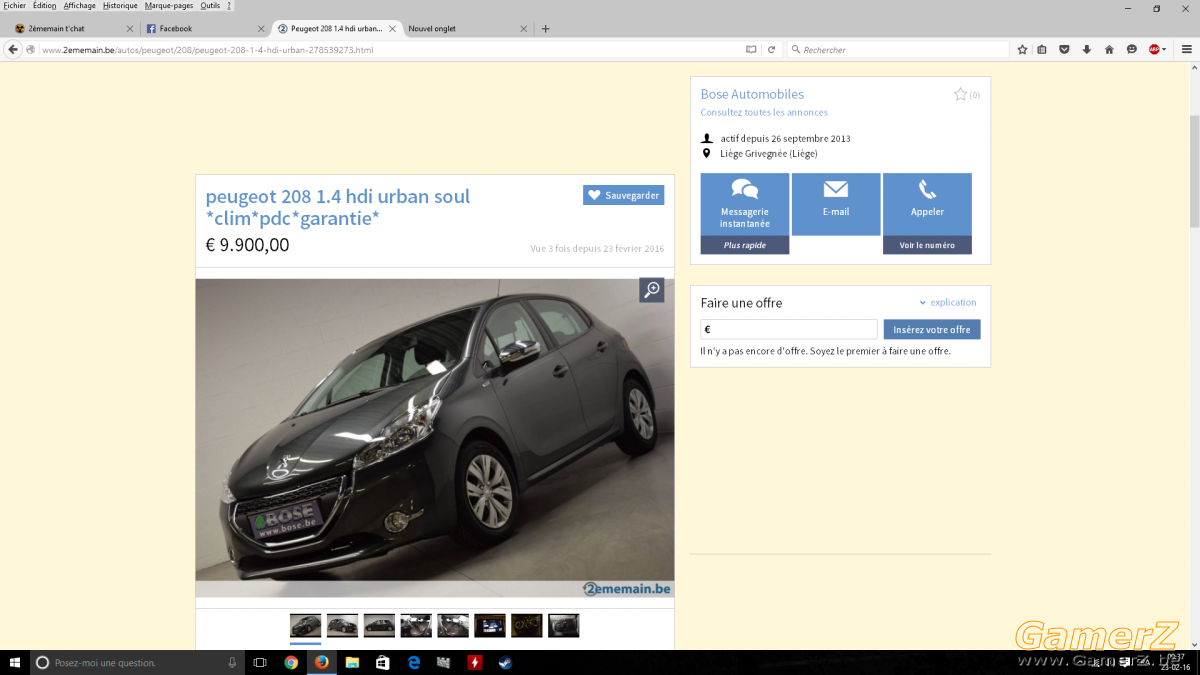Click the Appeler button
This screenshot has width=1200, height=675.
[927, 204]
